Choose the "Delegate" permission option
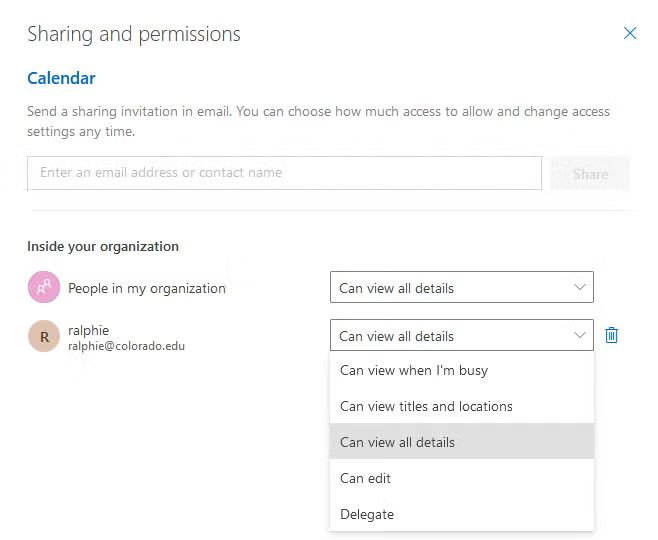The height and width of the screenshot is (540, 658). point(367,514)
